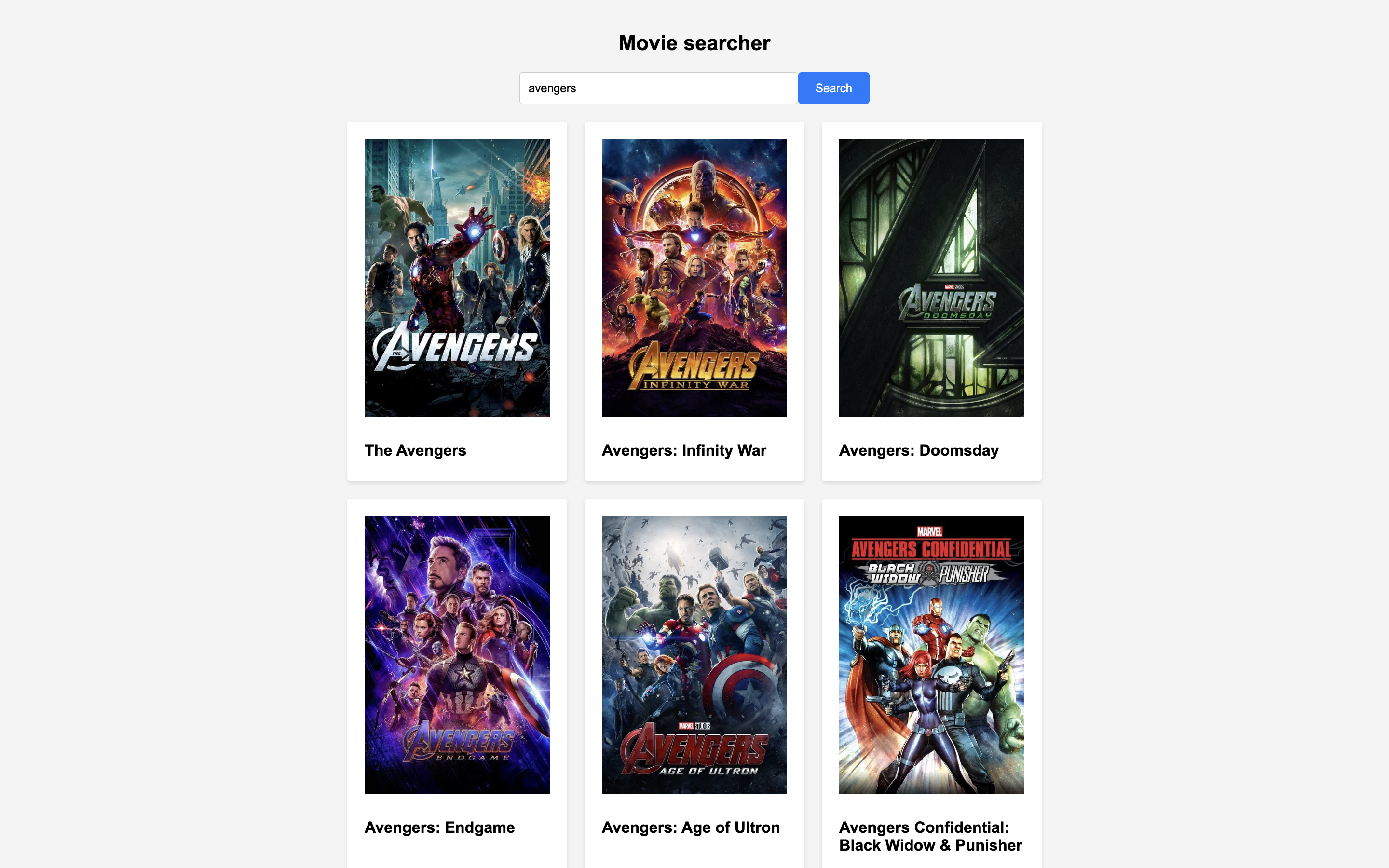Click the "Movie searcher" heading
The image size is (1389, 868).
coord(694,43)
